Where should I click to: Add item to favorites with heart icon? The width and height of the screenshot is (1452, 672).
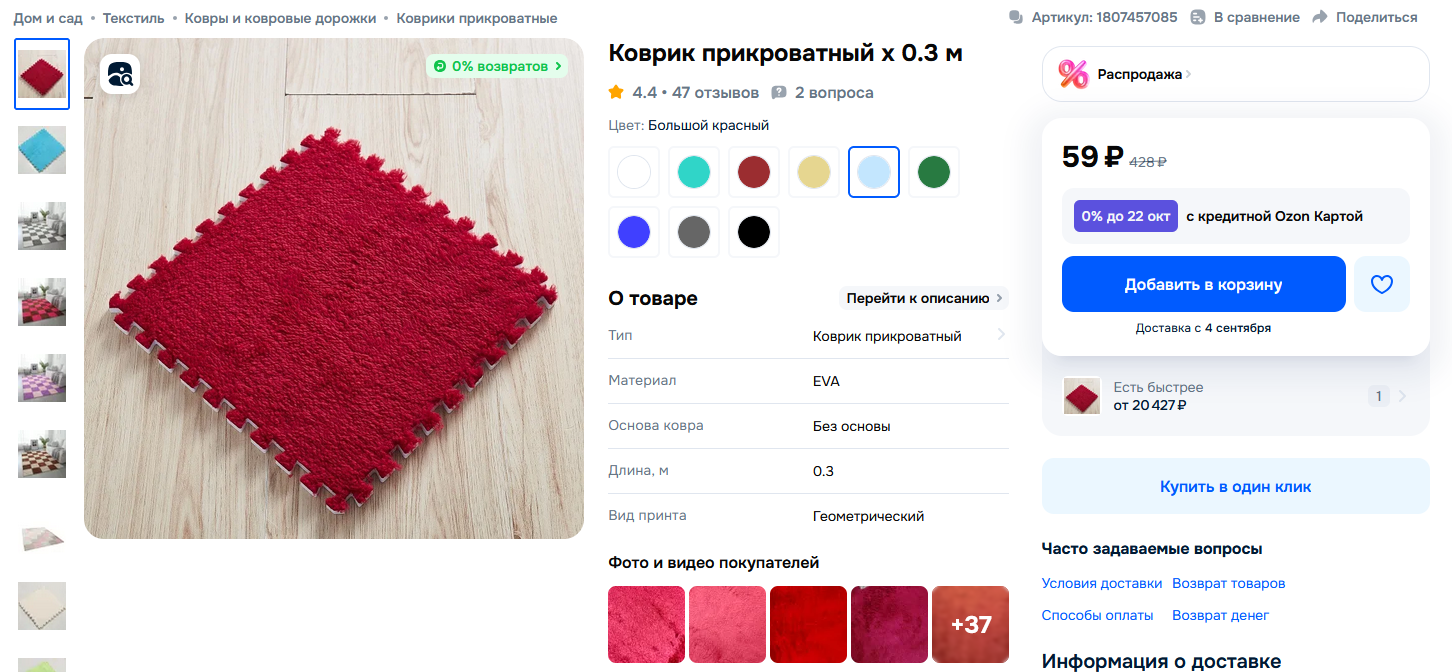click(1381, 284)
